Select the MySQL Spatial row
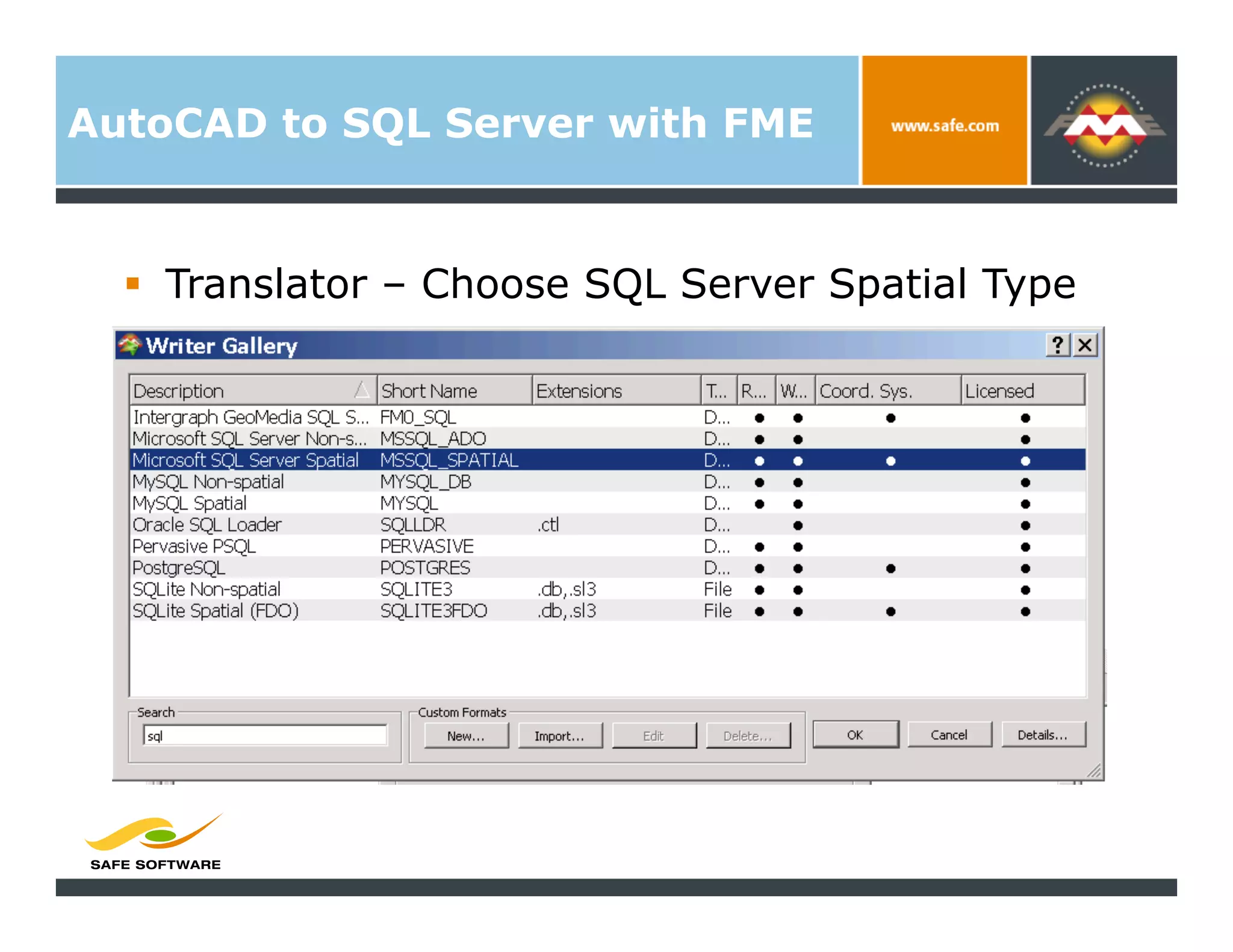 (x=608, y=503)
